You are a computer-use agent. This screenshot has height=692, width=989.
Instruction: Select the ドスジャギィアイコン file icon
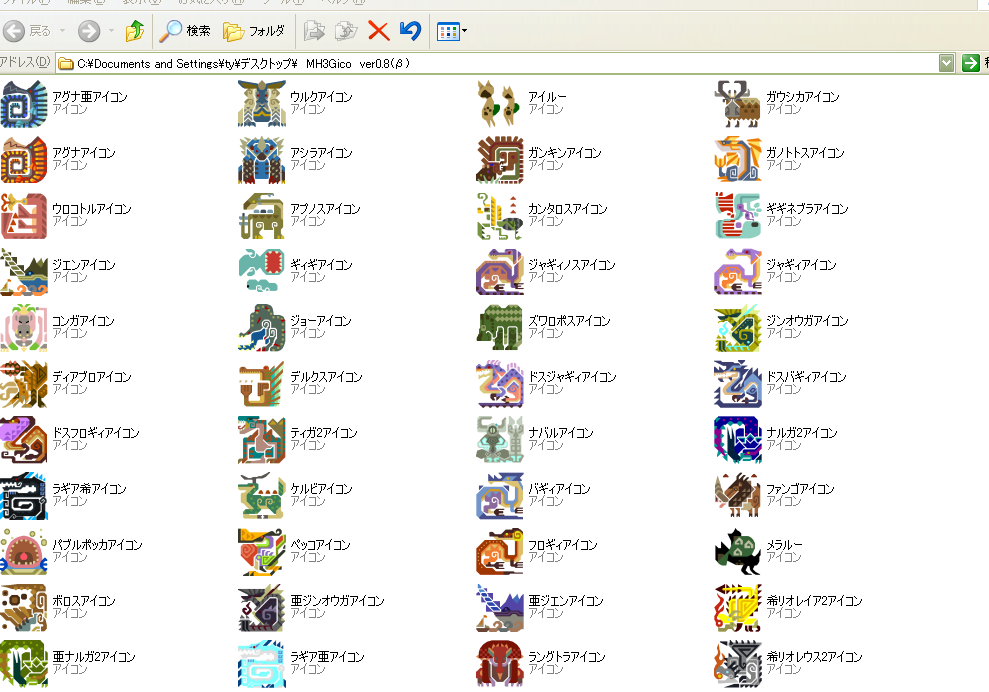tap(500, 384)
